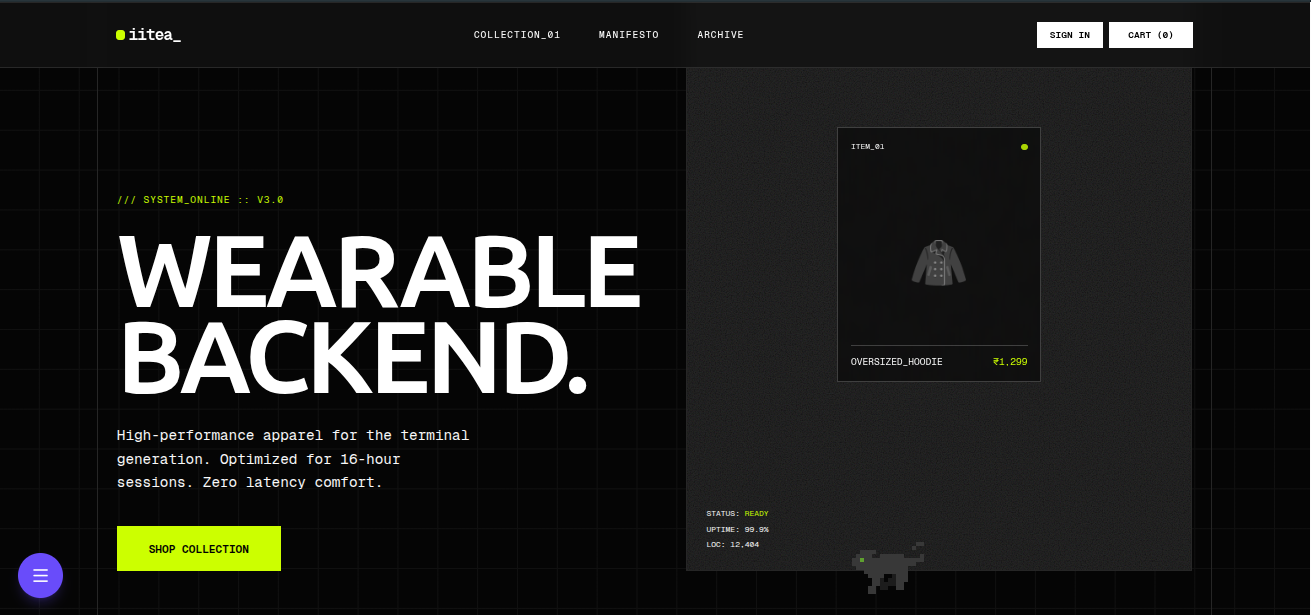Click the LOC: 12,404 stat
This screenshot has width=1311, height=615.
coord(732,545)
